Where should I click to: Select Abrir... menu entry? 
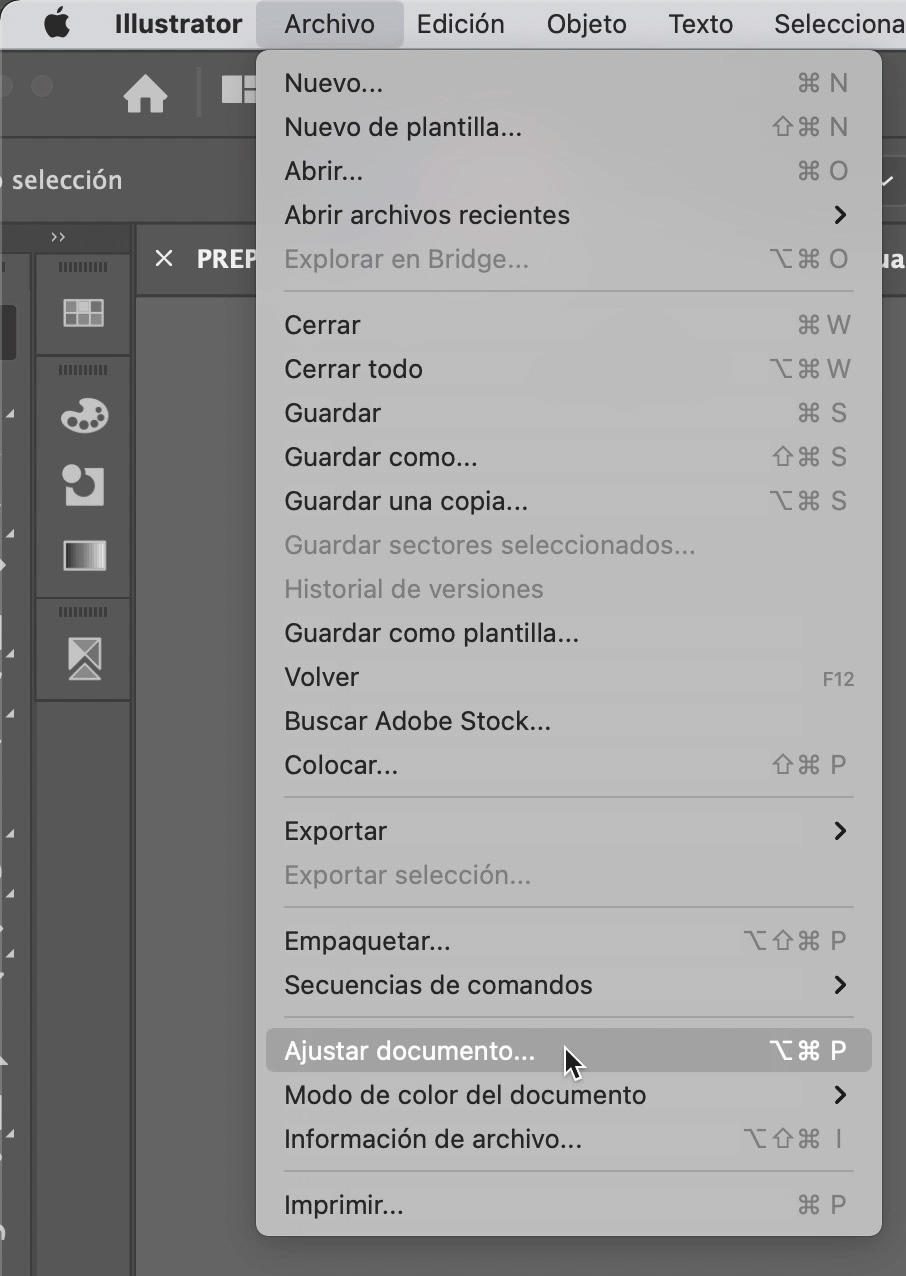click(x=569, y=171)
